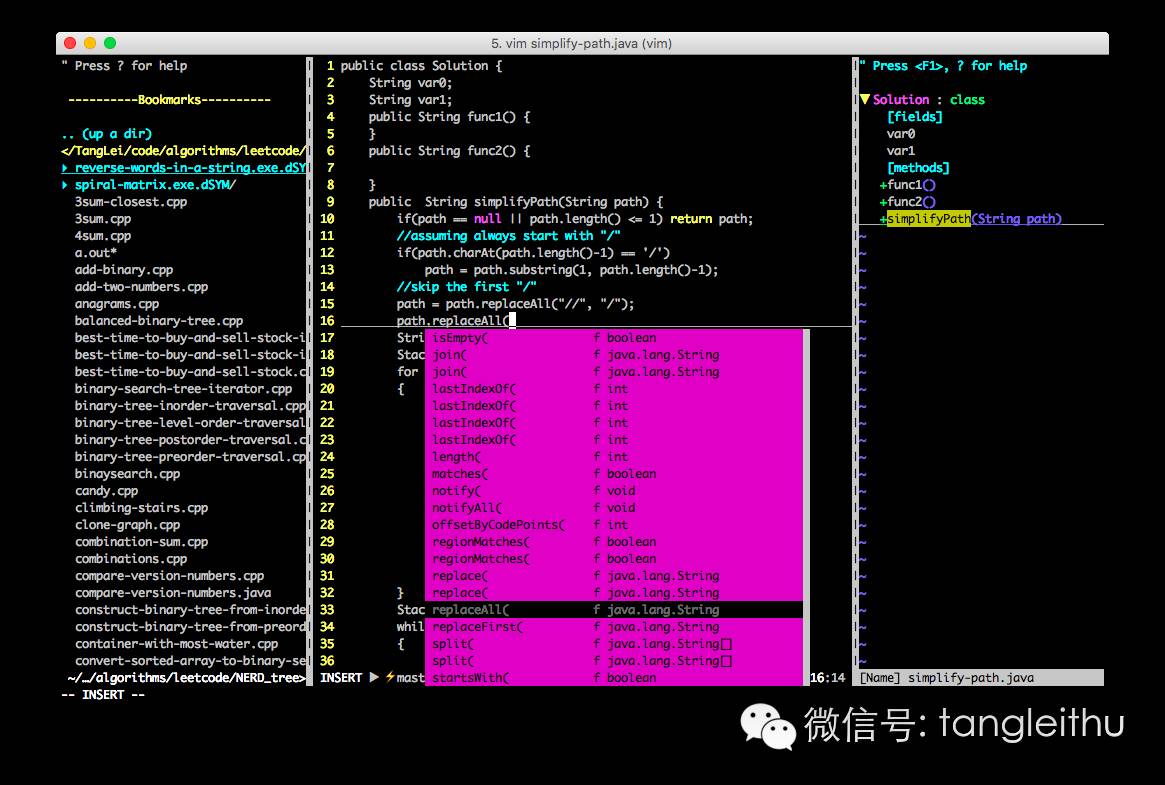Click the 'return path;' statement on line 10
Viewport: 1165px width, 785px height.
pos(712,219)
